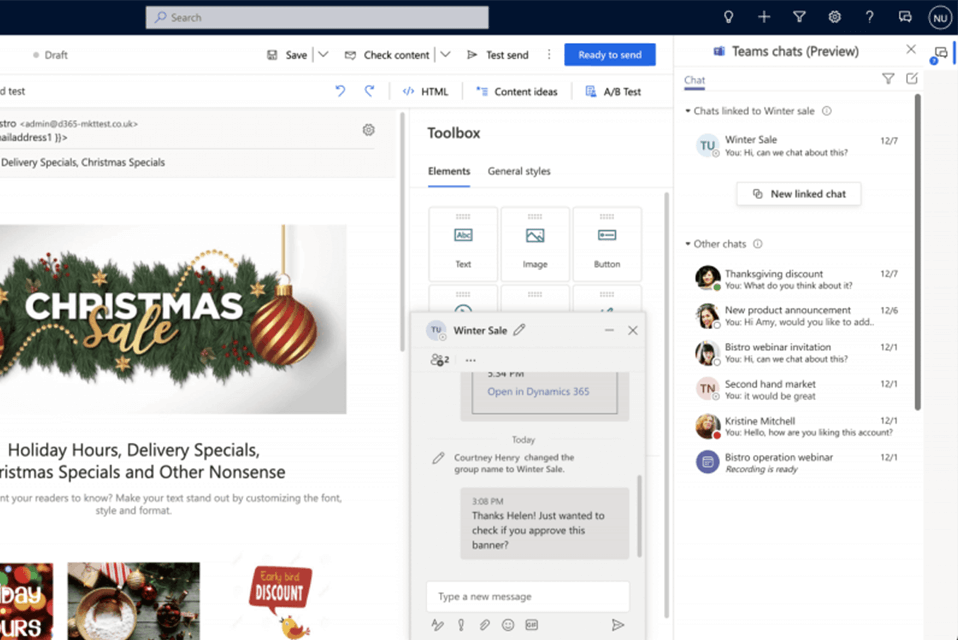Click the compose new chat icon
The width and height of the screenshot is (958, 640).
point(912,79)
